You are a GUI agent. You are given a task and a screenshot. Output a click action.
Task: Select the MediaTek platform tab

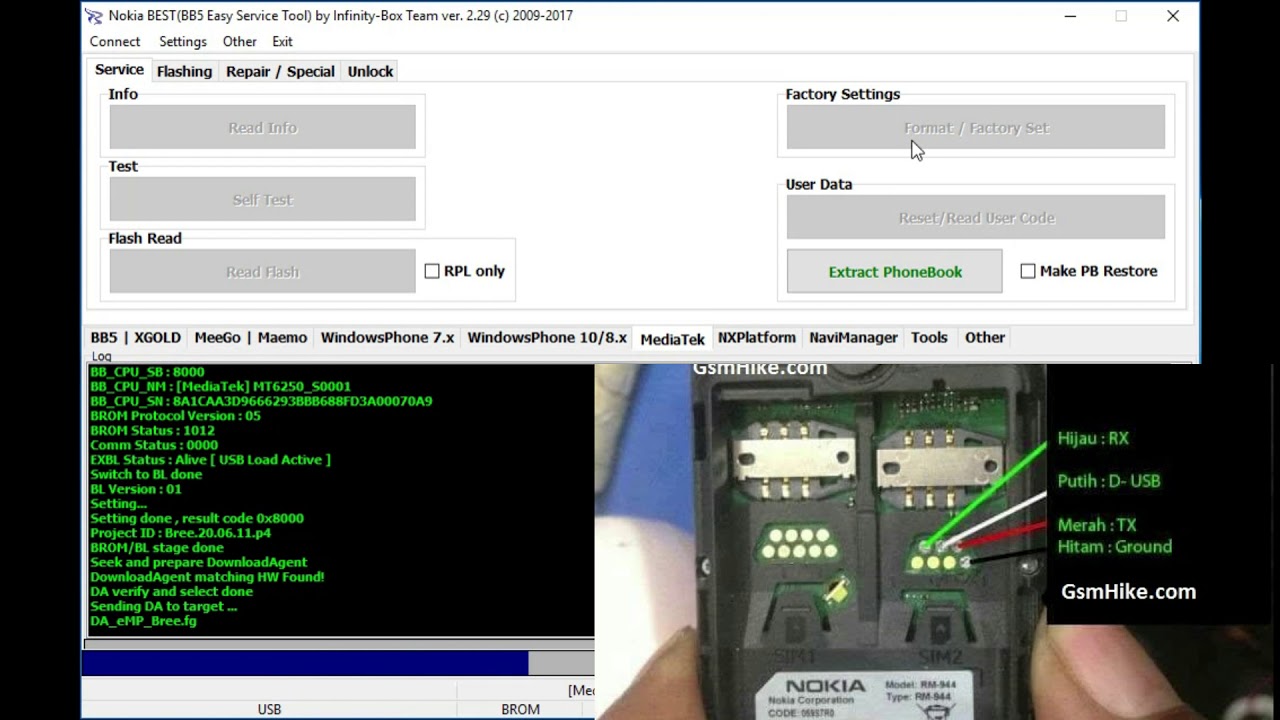(672, 338)
